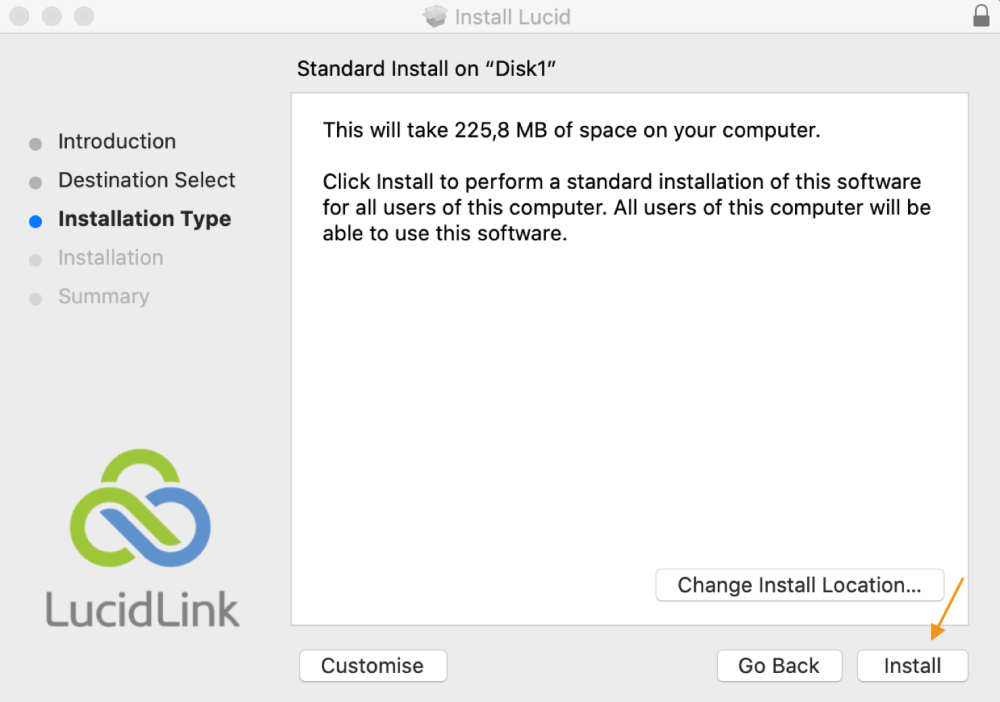This screenshot has height=702, width=1000.
Task: Click the Install Lucid window title
Action: tap(512, 17)
